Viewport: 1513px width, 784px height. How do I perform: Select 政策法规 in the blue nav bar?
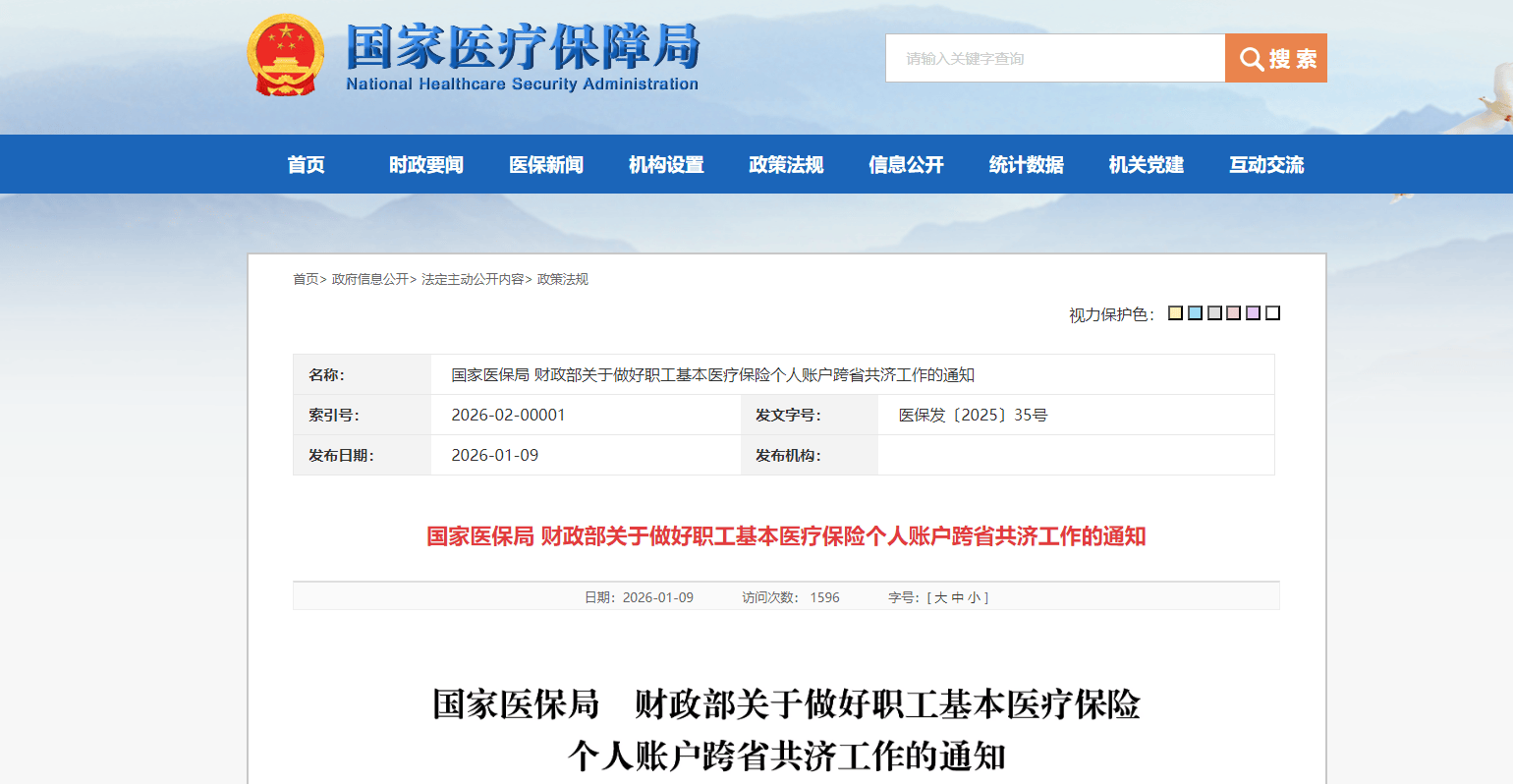pos(786,164)
